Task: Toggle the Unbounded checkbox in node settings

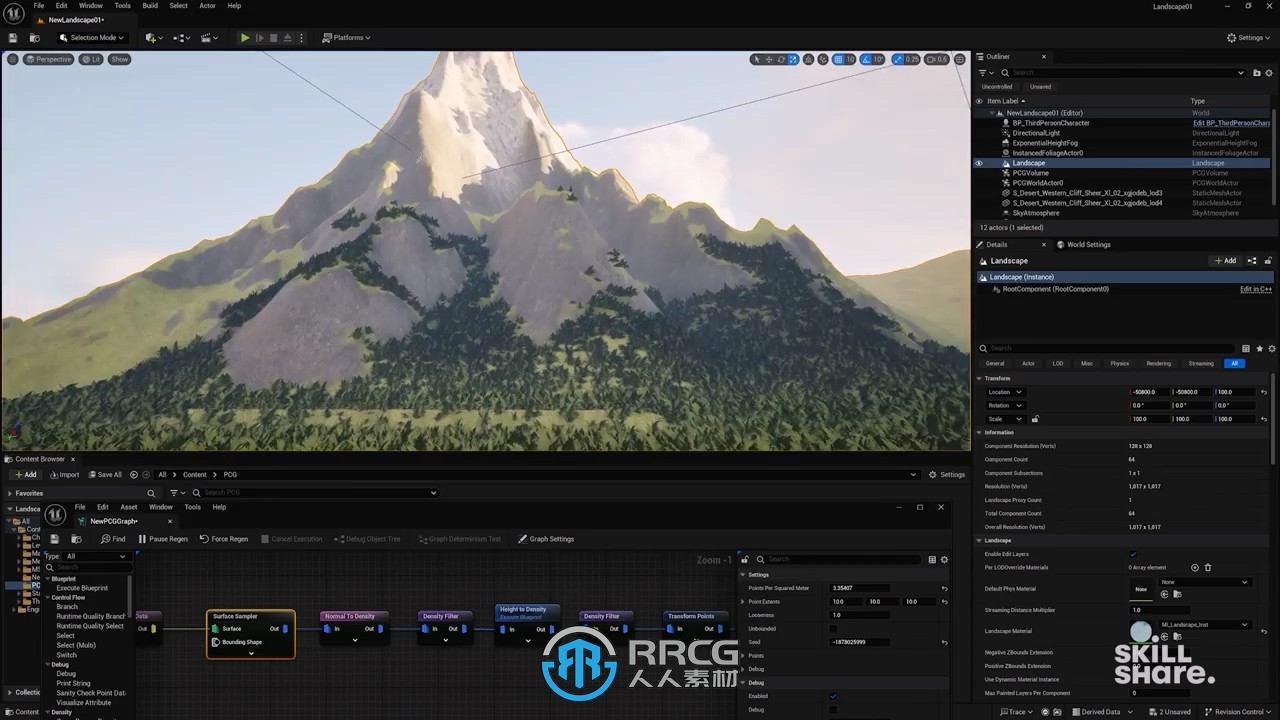Action: point(834,628)
